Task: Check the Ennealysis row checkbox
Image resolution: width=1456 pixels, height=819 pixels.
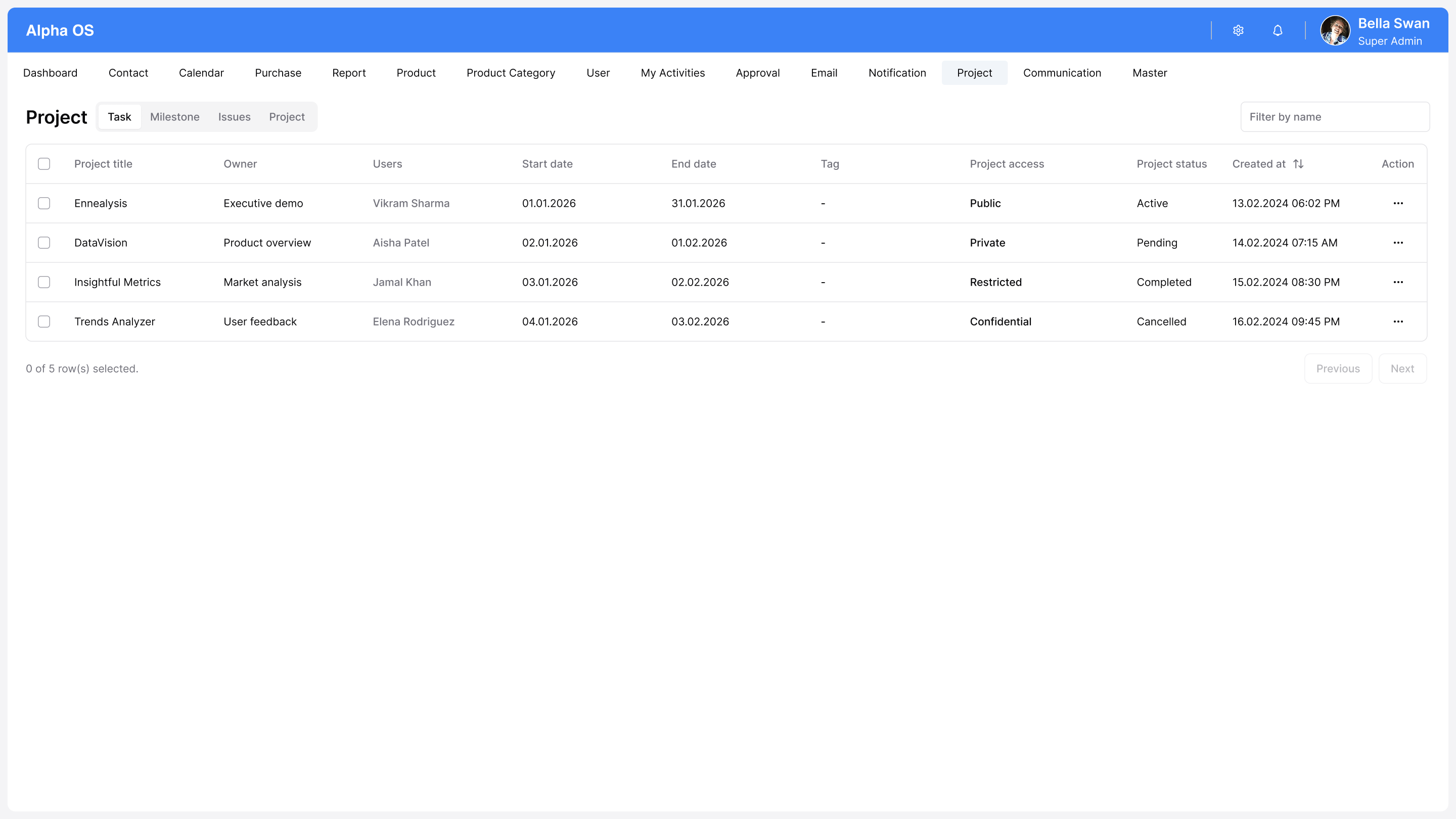Action: point(44,203)
